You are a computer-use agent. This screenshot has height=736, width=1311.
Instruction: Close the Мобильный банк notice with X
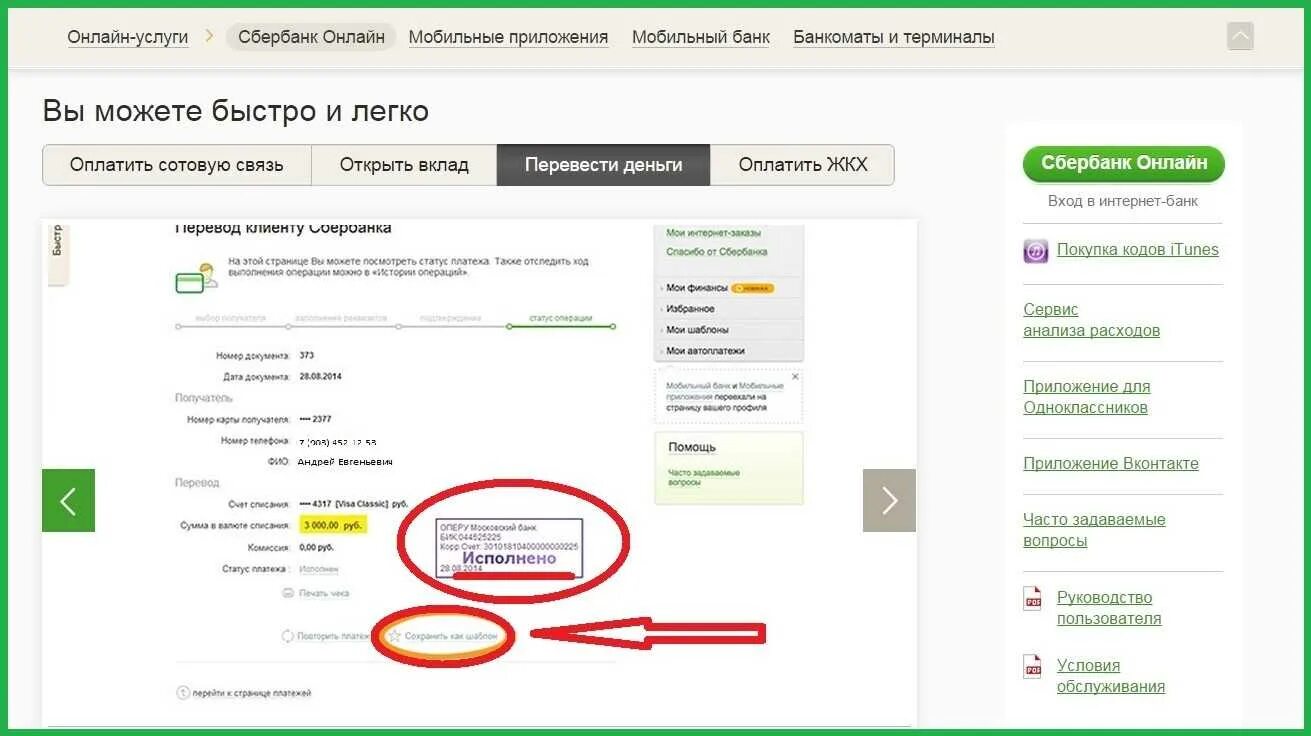[x=795, y=377]
